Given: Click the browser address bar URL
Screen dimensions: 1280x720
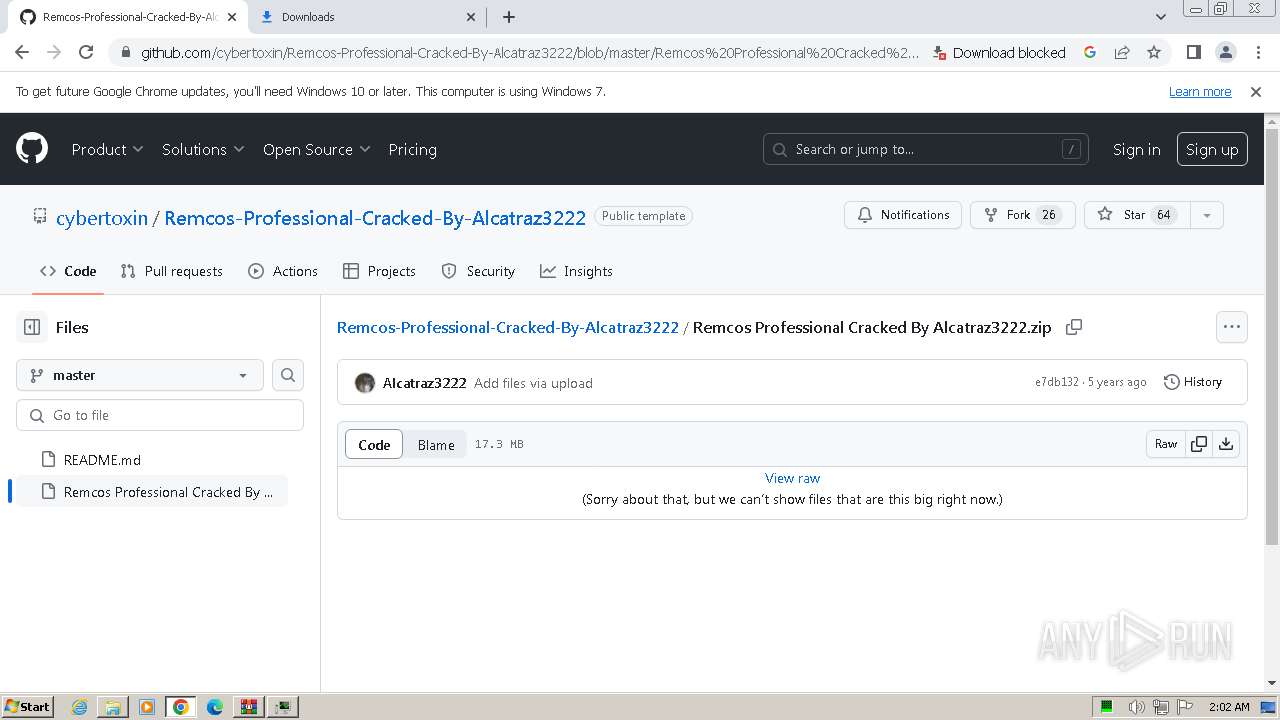Looking at the screenshot, I should pyautogui.click(x=529, y=53).
